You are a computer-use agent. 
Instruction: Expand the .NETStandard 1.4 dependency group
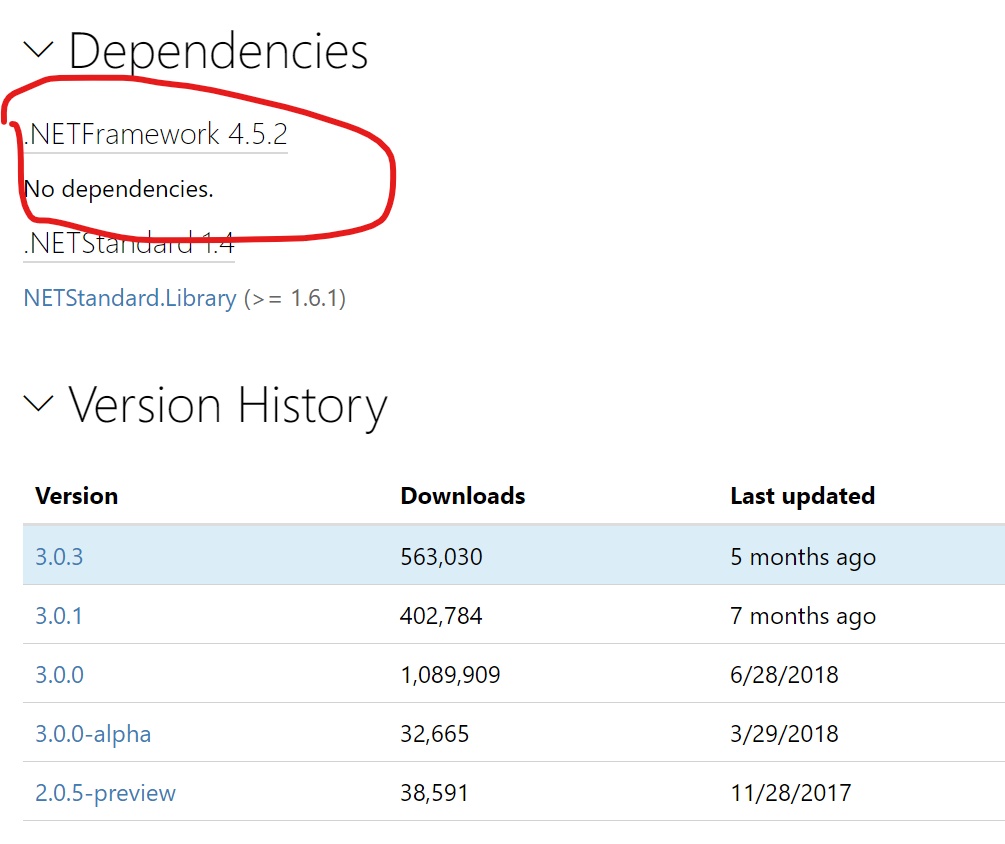pos(128,243)
